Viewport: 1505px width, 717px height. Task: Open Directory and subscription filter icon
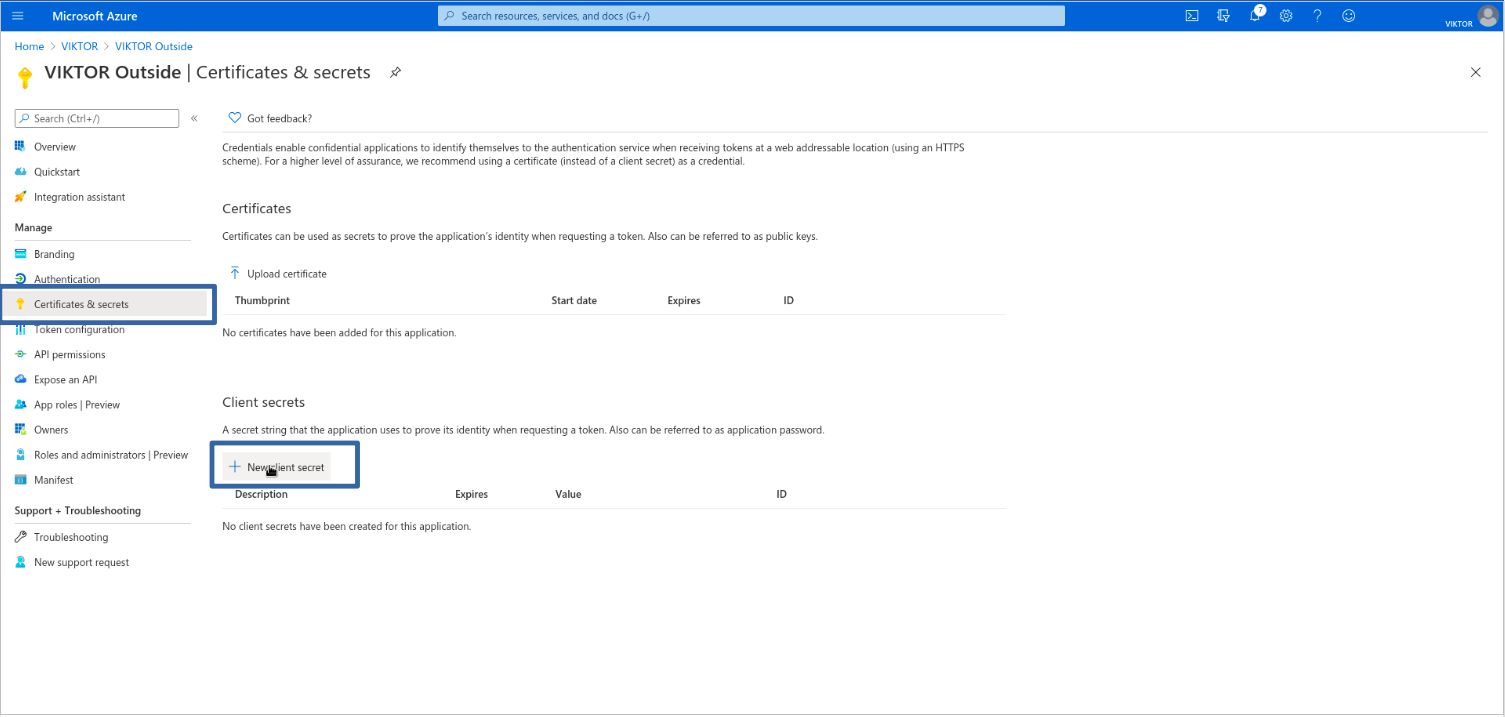point(1223,16)
